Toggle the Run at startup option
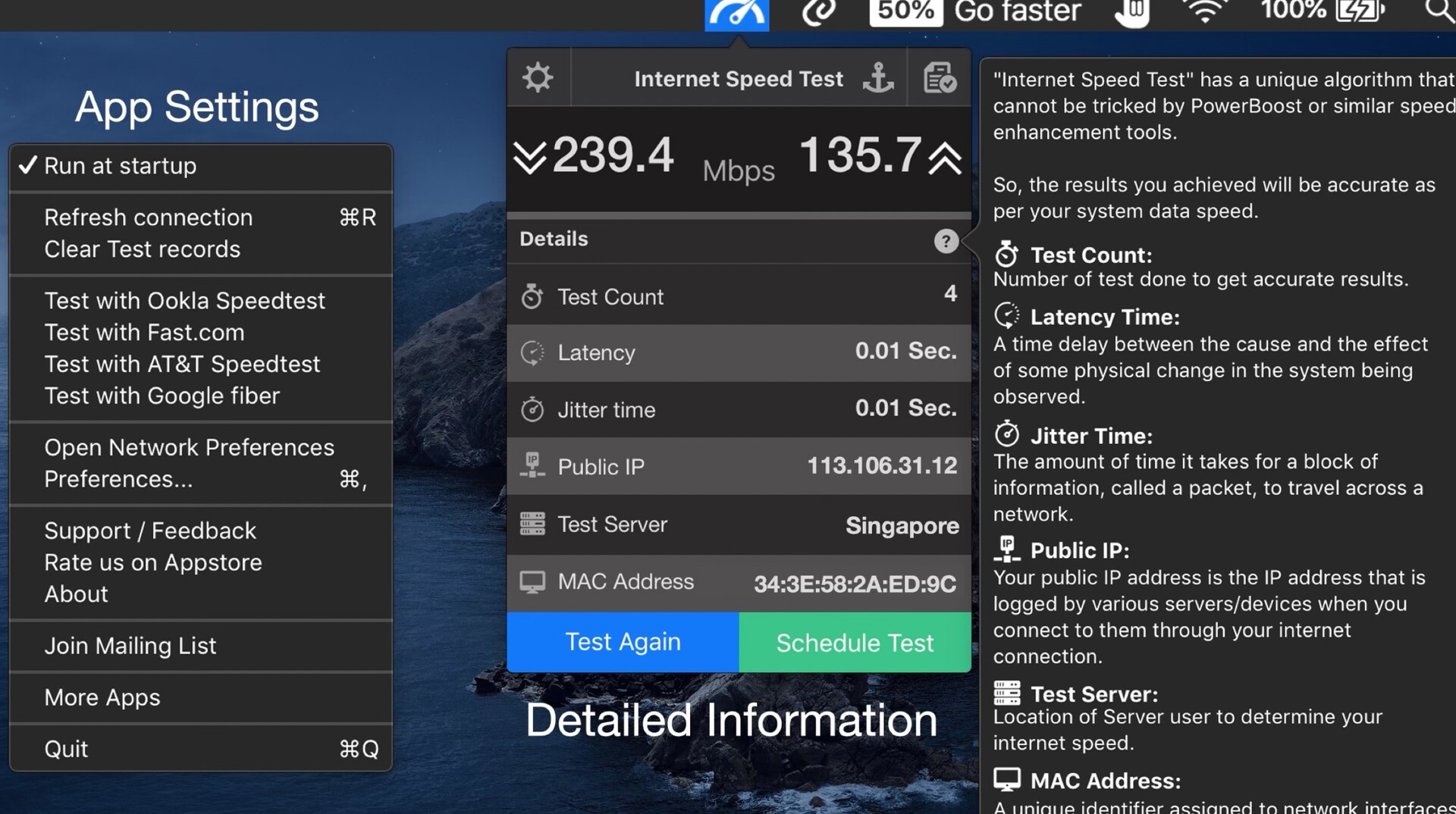1456x814 pixels. click(x=201, y=166)
